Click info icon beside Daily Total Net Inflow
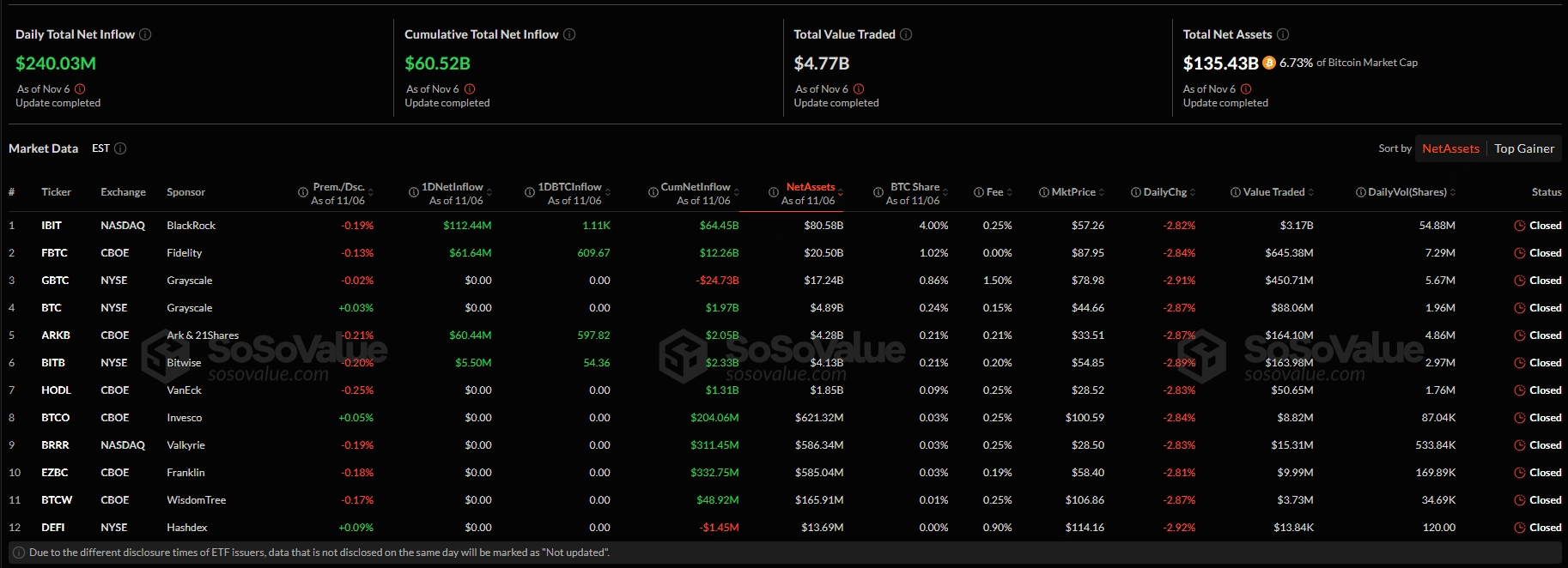The height and width of the screenshot is (568, 1568). pos(145,34)
